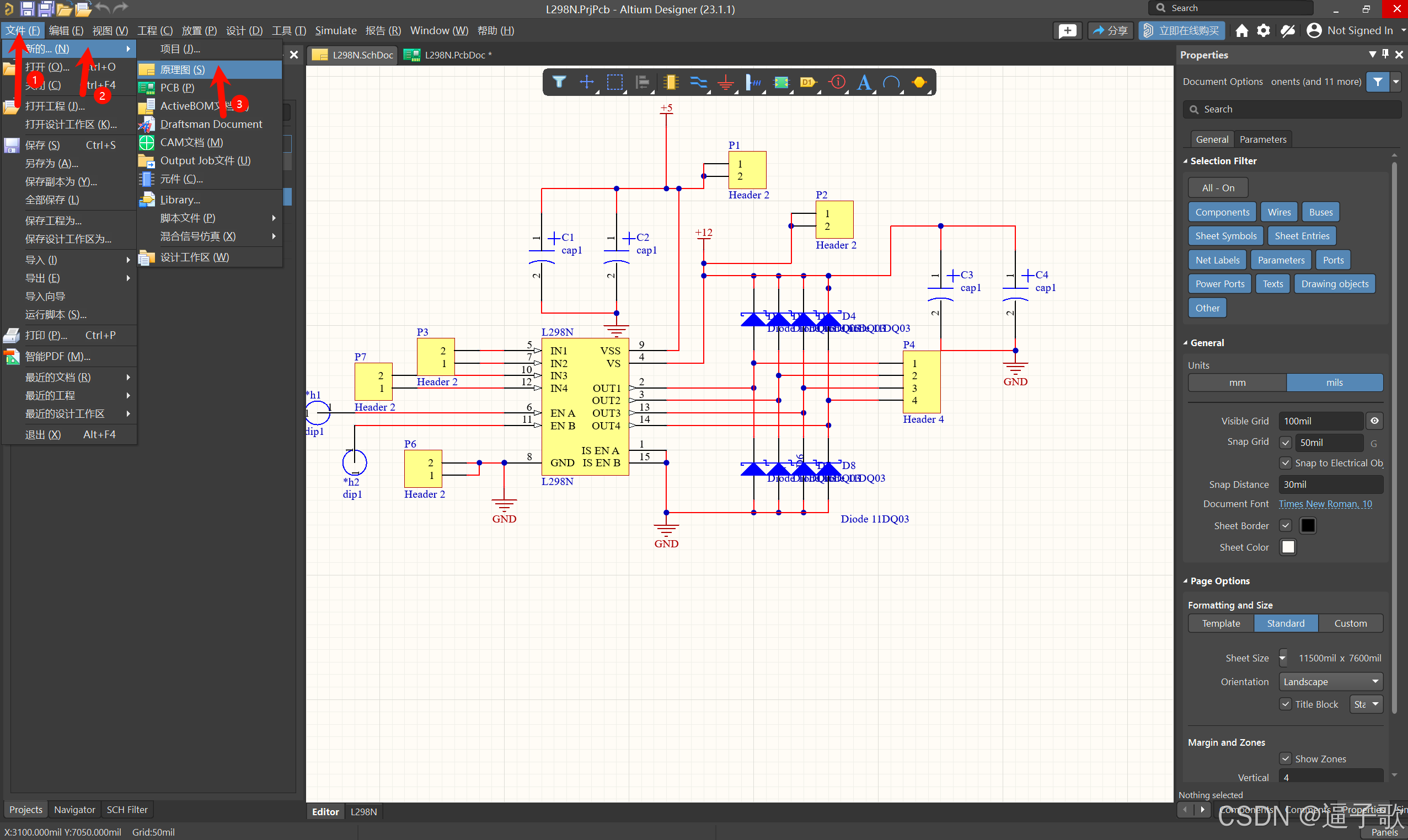Disable the Show Zones checkbox
This screenshot has height=840, width=1408.
tap(1285, 758)
